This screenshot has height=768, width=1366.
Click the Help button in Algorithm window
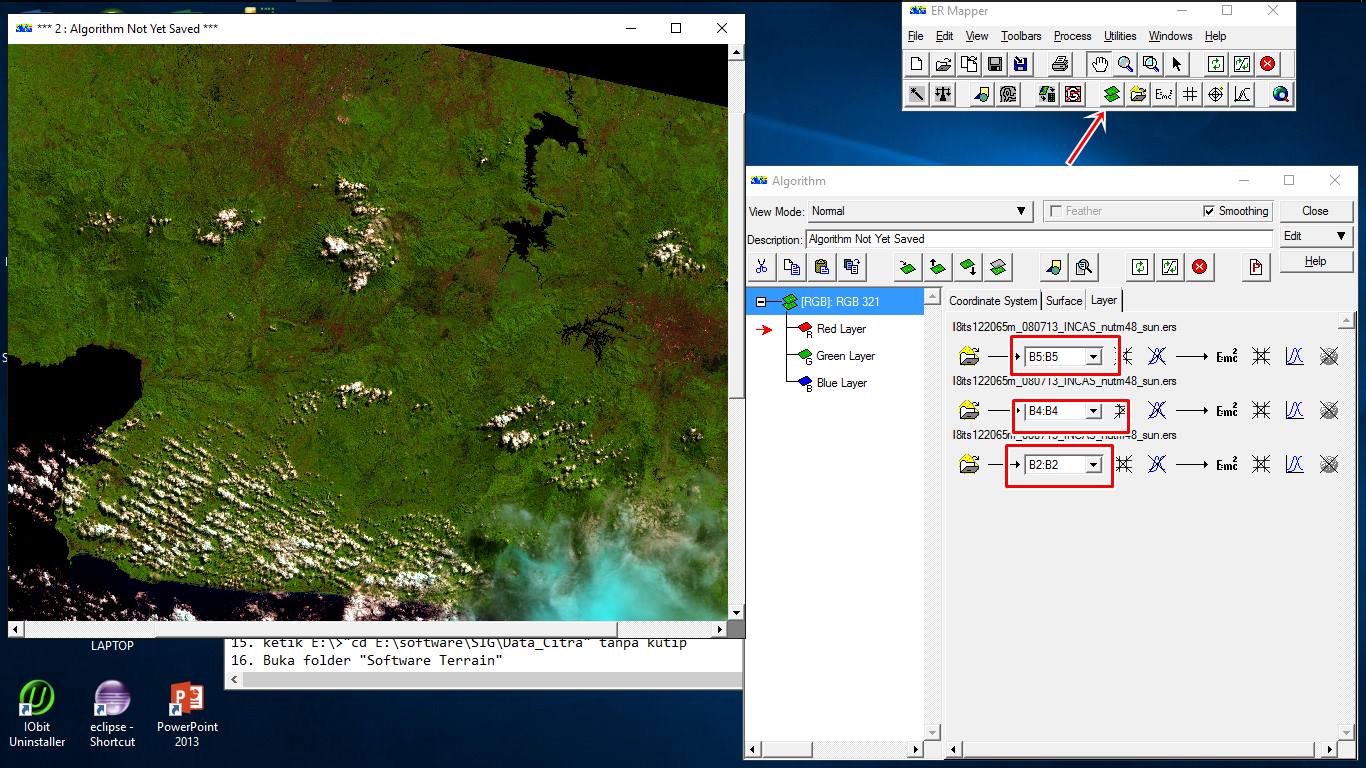(x=1316, y=261)
